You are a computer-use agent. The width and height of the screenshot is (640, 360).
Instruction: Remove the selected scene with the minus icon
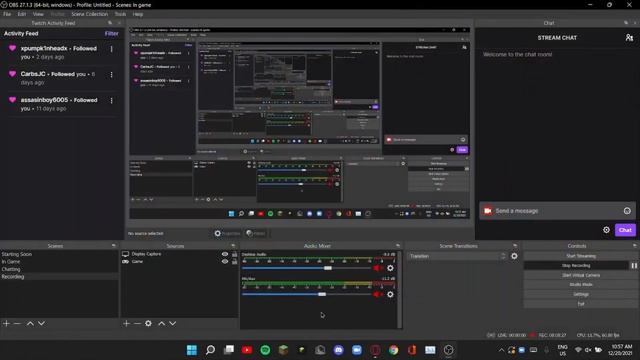[x=17, y=323]
